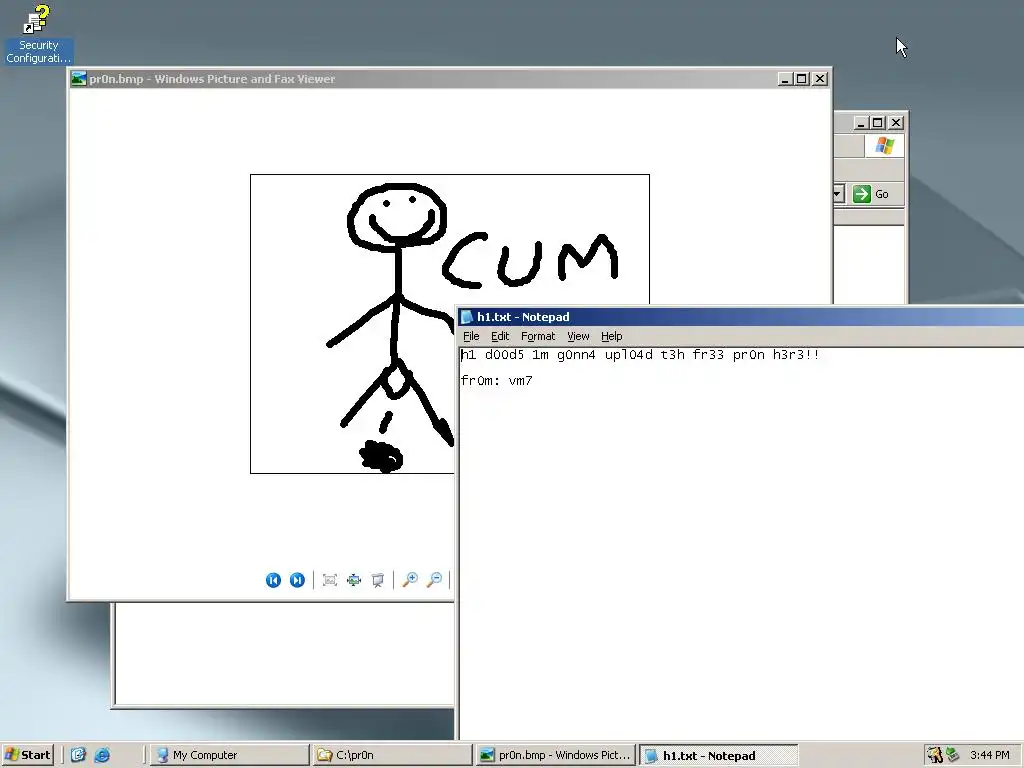Close the Picture and Fax Viewer window
This screenshot has height=768, width=1024.
coord(820,79)
